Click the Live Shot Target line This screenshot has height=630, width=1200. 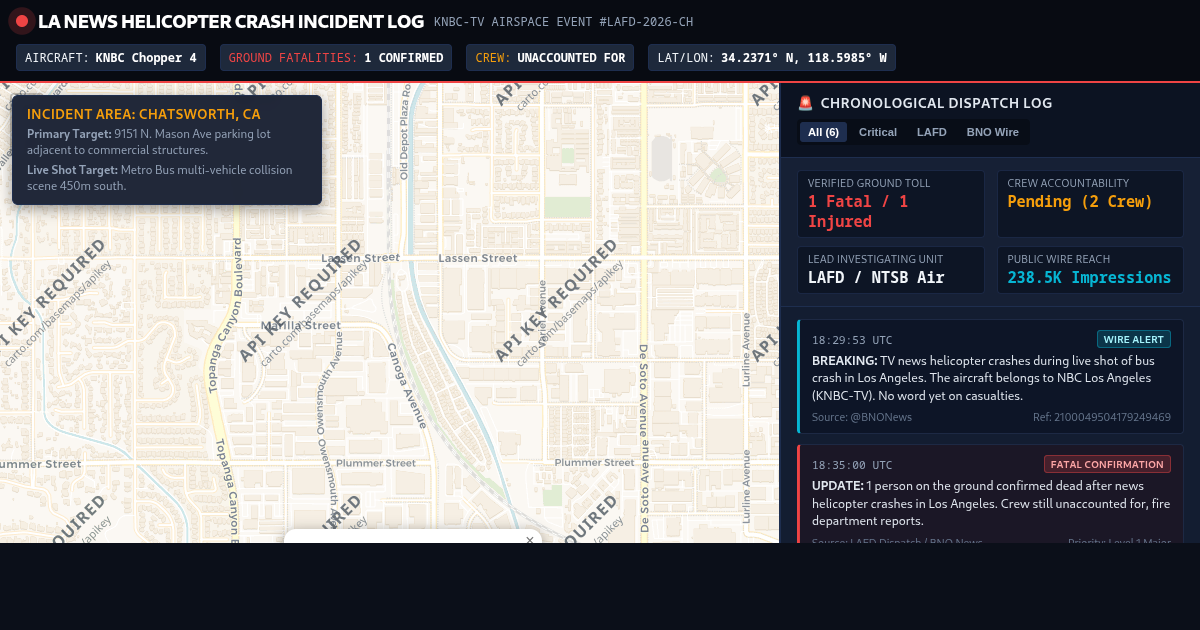pos(160,178)
